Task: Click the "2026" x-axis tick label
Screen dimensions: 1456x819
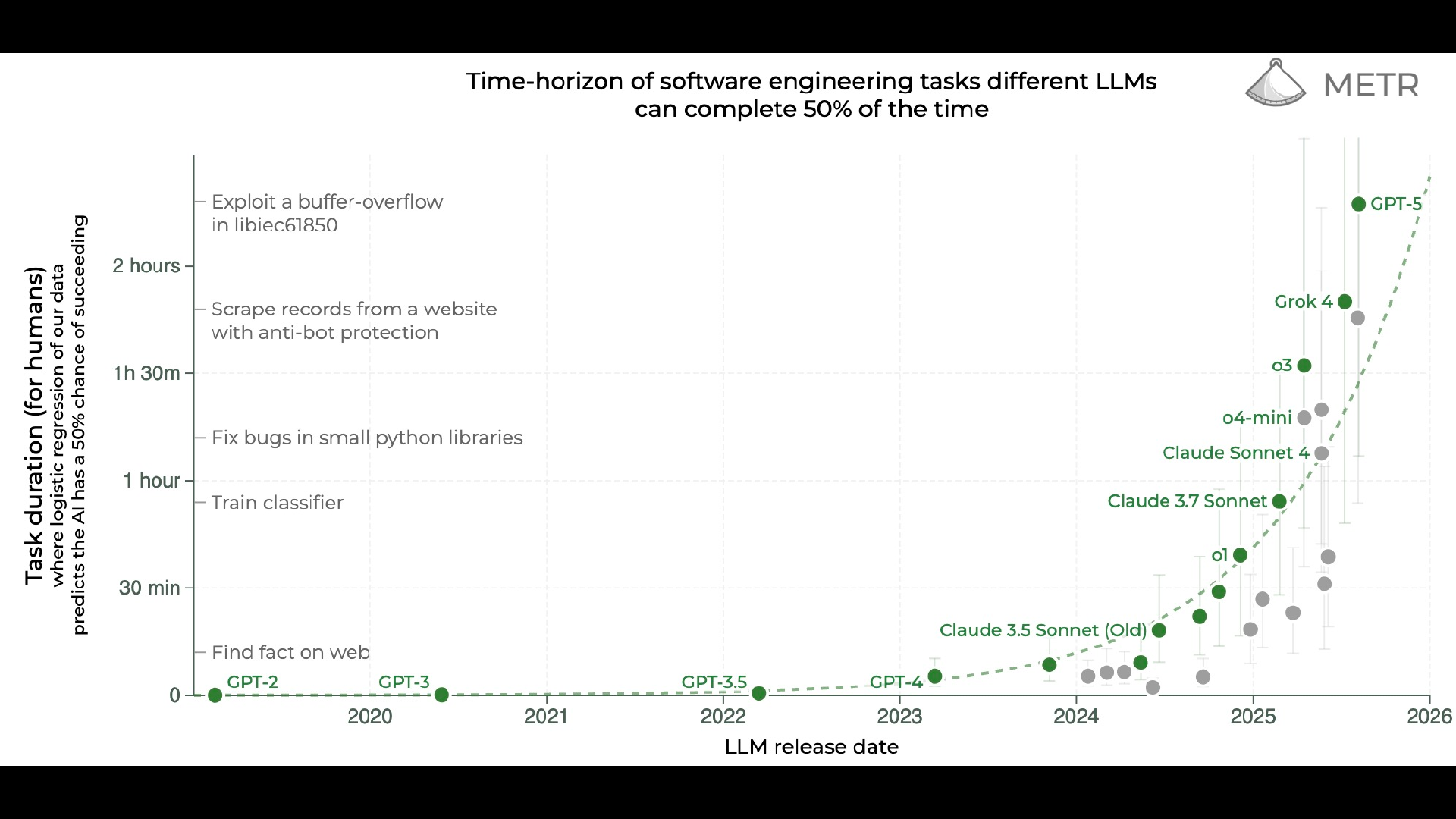Action: (1429, 717)
